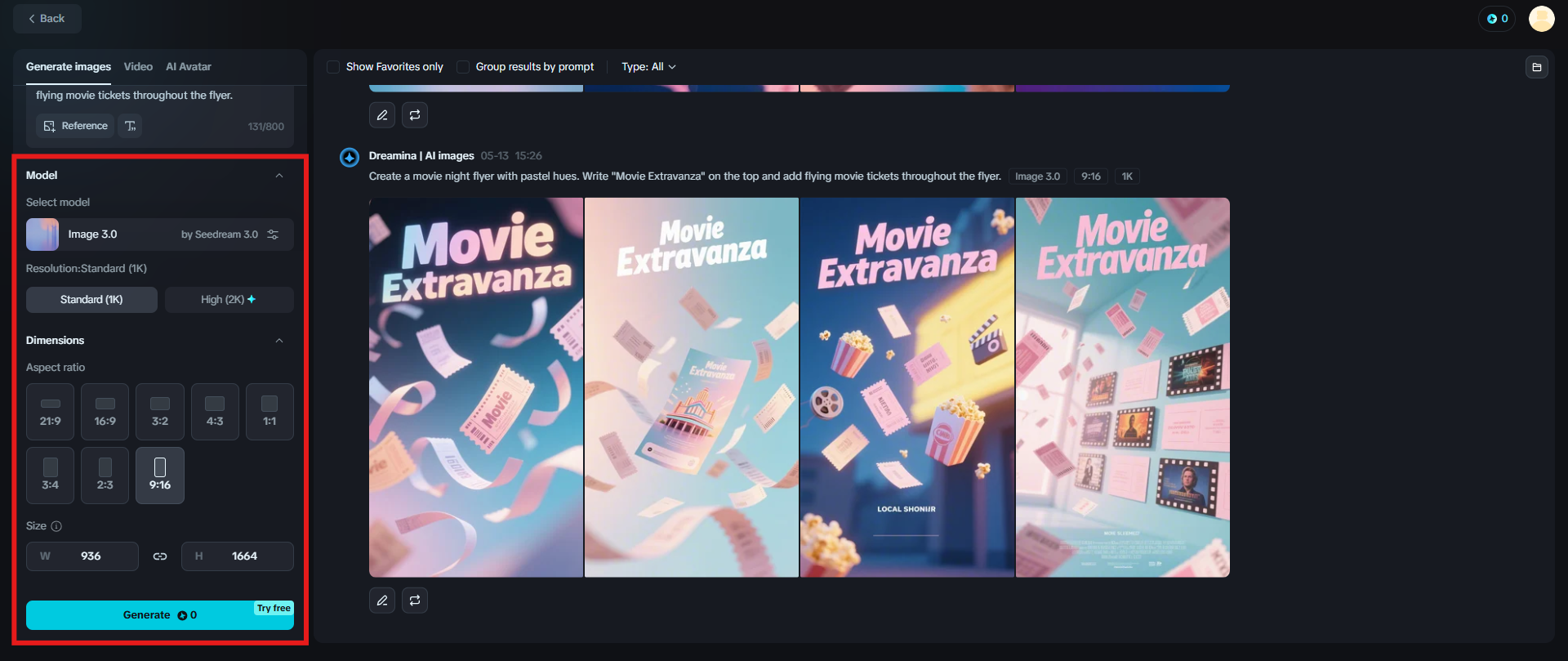Open the second flyer with theater ticket
1568x661 pixels.
click(692, 387)
